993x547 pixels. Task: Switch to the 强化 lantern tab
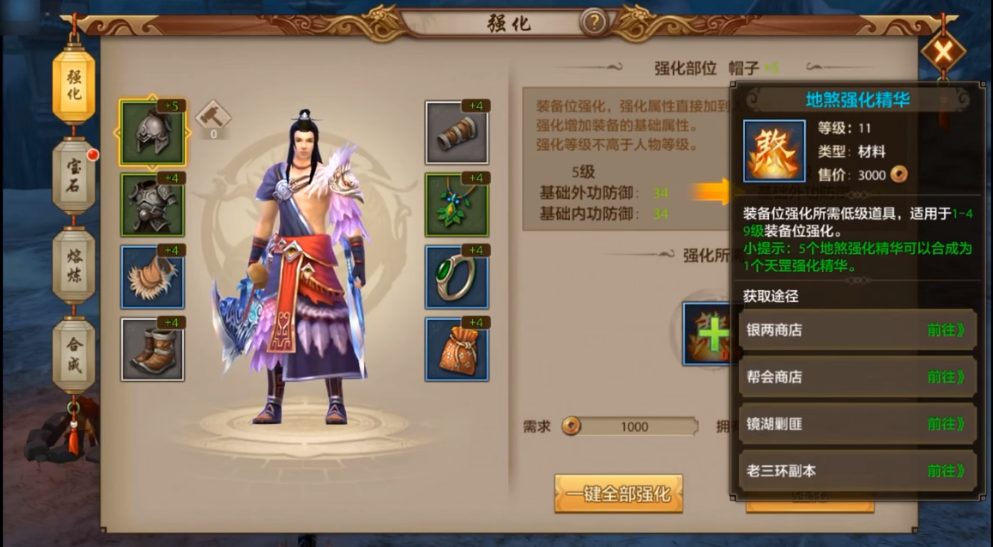tap(74, 85)
